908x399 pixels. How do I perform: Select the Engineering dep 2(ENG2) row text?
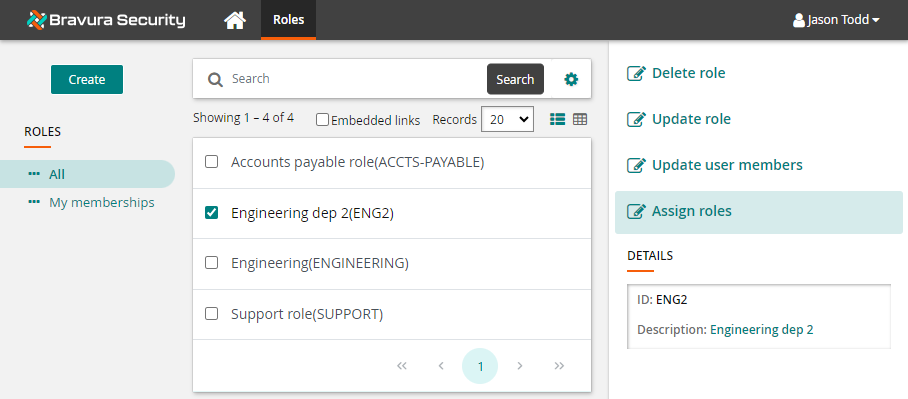(x=312, y=213)
